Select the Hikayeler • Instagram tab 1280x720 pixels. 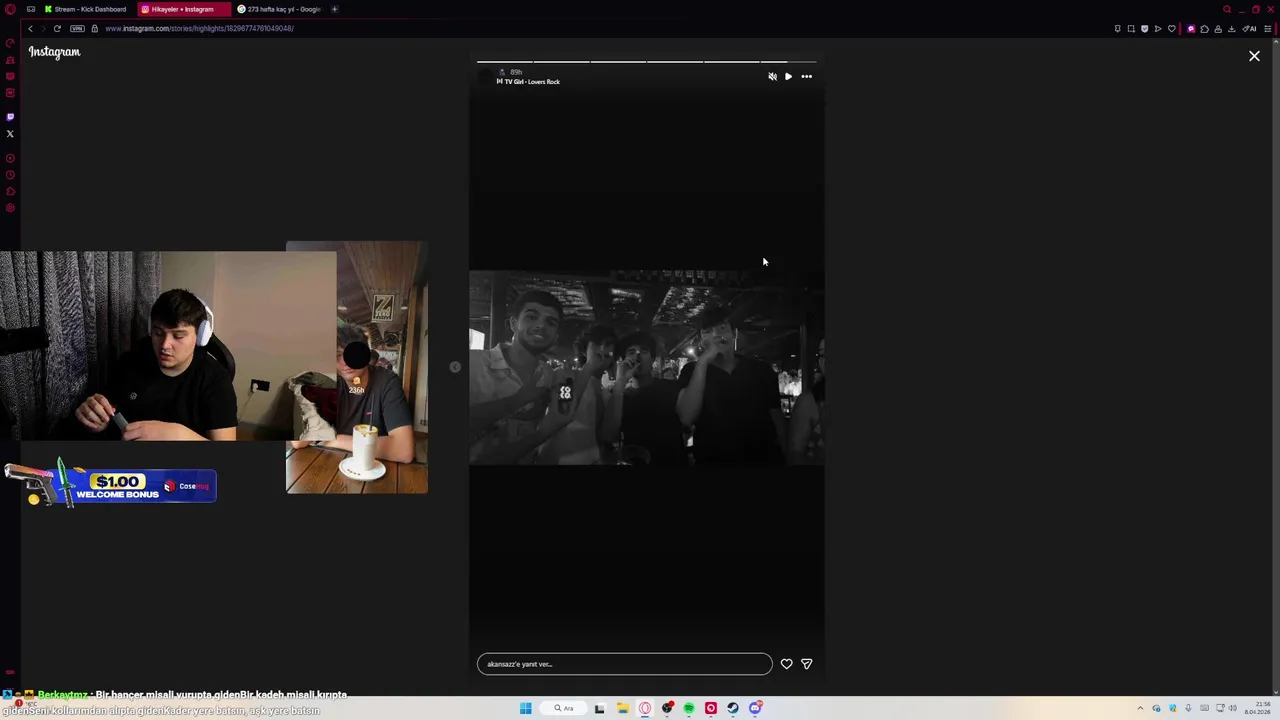(182, 9)
